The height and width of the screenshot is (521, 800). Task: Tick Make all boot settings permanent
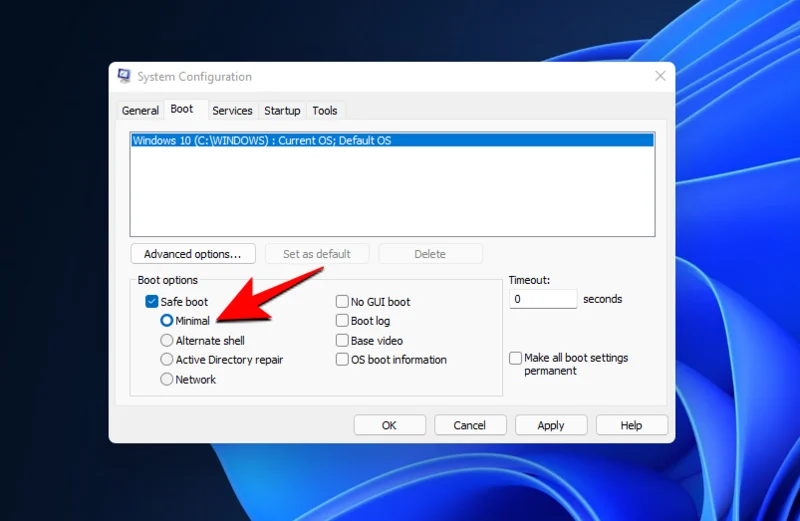(x=515, y=358)
